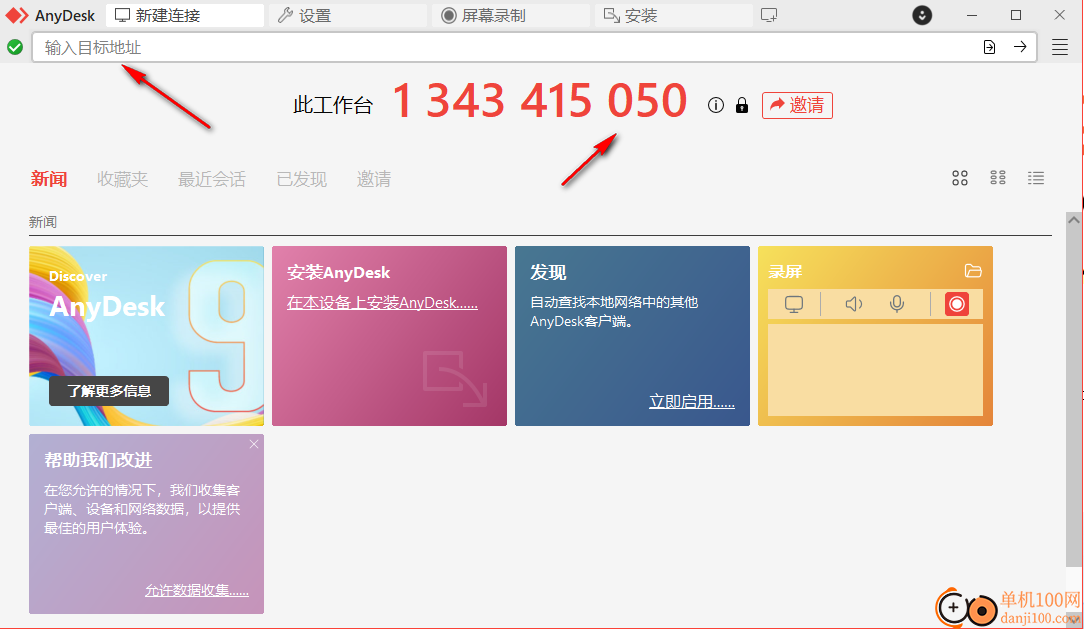This screenshot has width=1084, height=629.
Task: Open the 设置 tab
Action: [x=348, y=15]
